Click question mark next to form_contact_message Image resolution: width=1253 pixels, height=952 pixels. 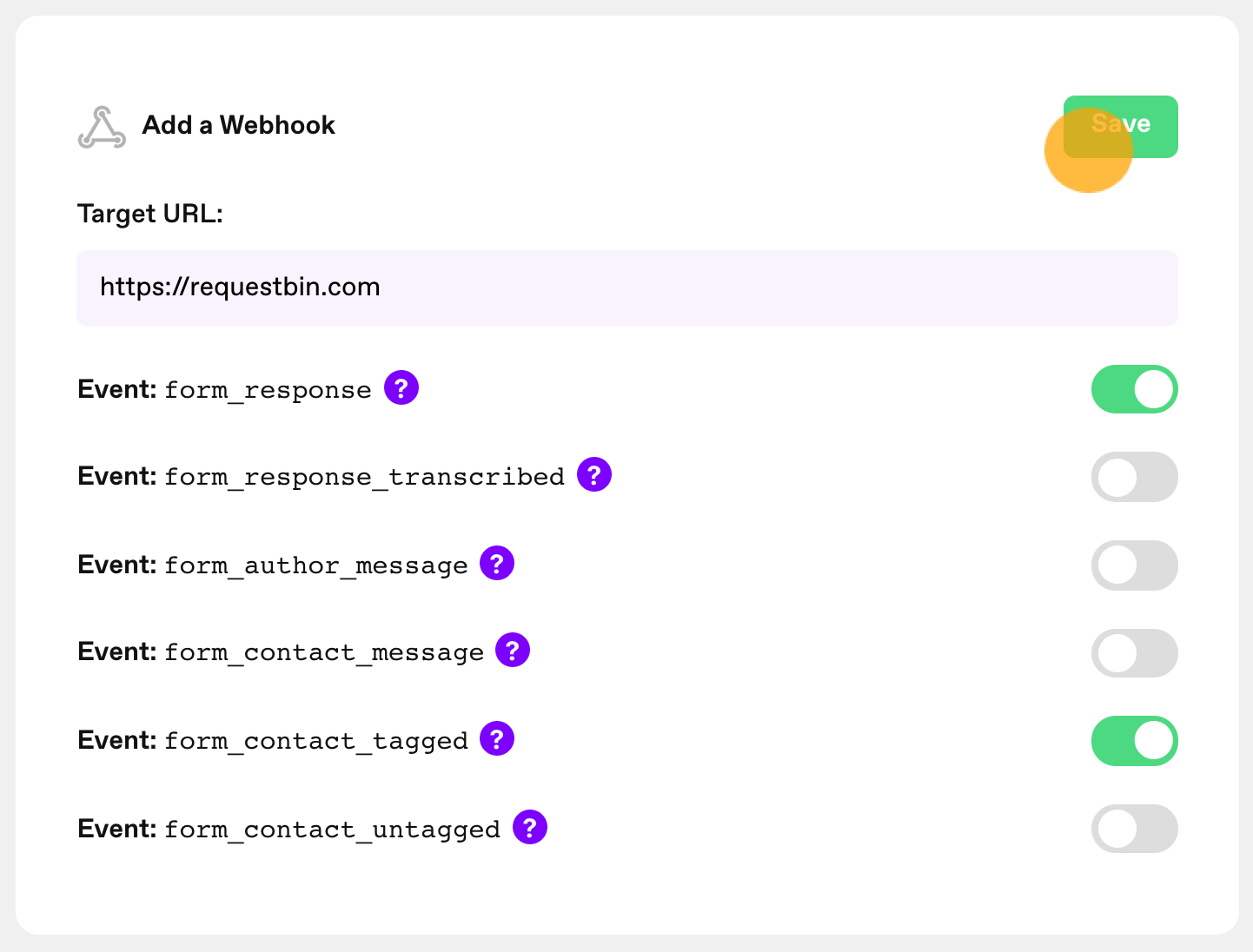click(x=513, y=650)
